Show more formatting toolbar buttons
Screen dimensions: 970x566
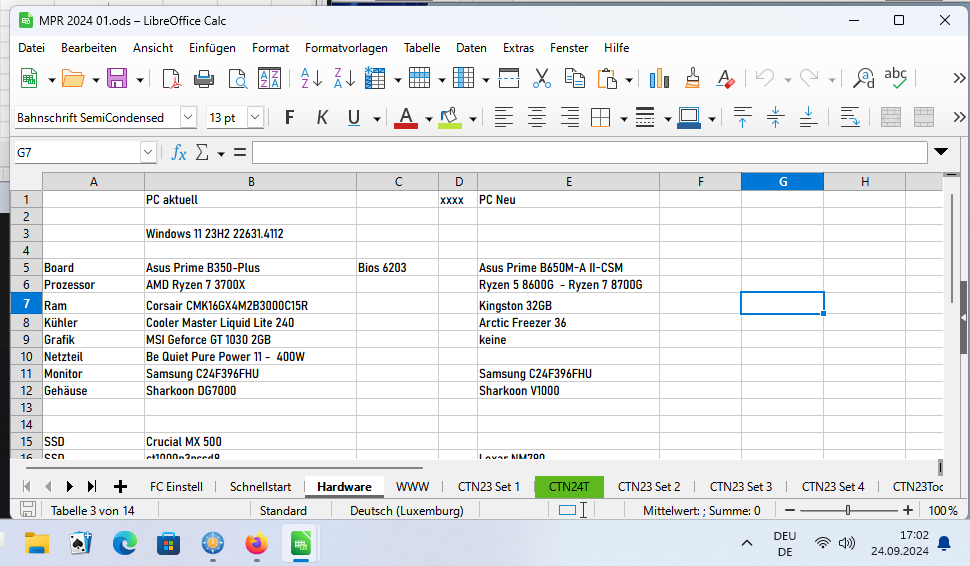959,117
